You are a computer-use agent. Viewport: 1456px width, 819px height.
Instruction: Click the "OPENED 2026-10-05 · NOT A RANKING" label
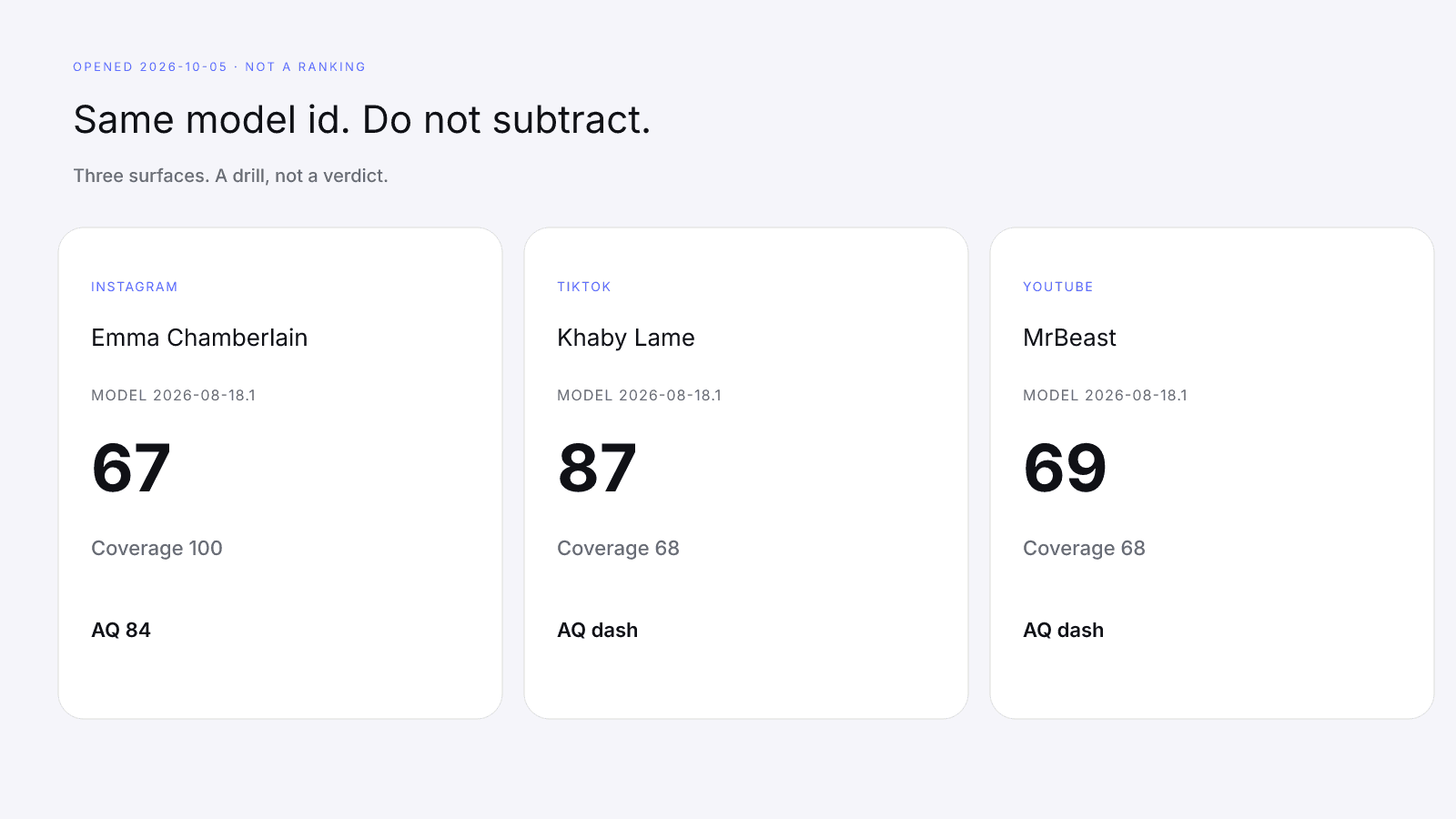(219, 67)
